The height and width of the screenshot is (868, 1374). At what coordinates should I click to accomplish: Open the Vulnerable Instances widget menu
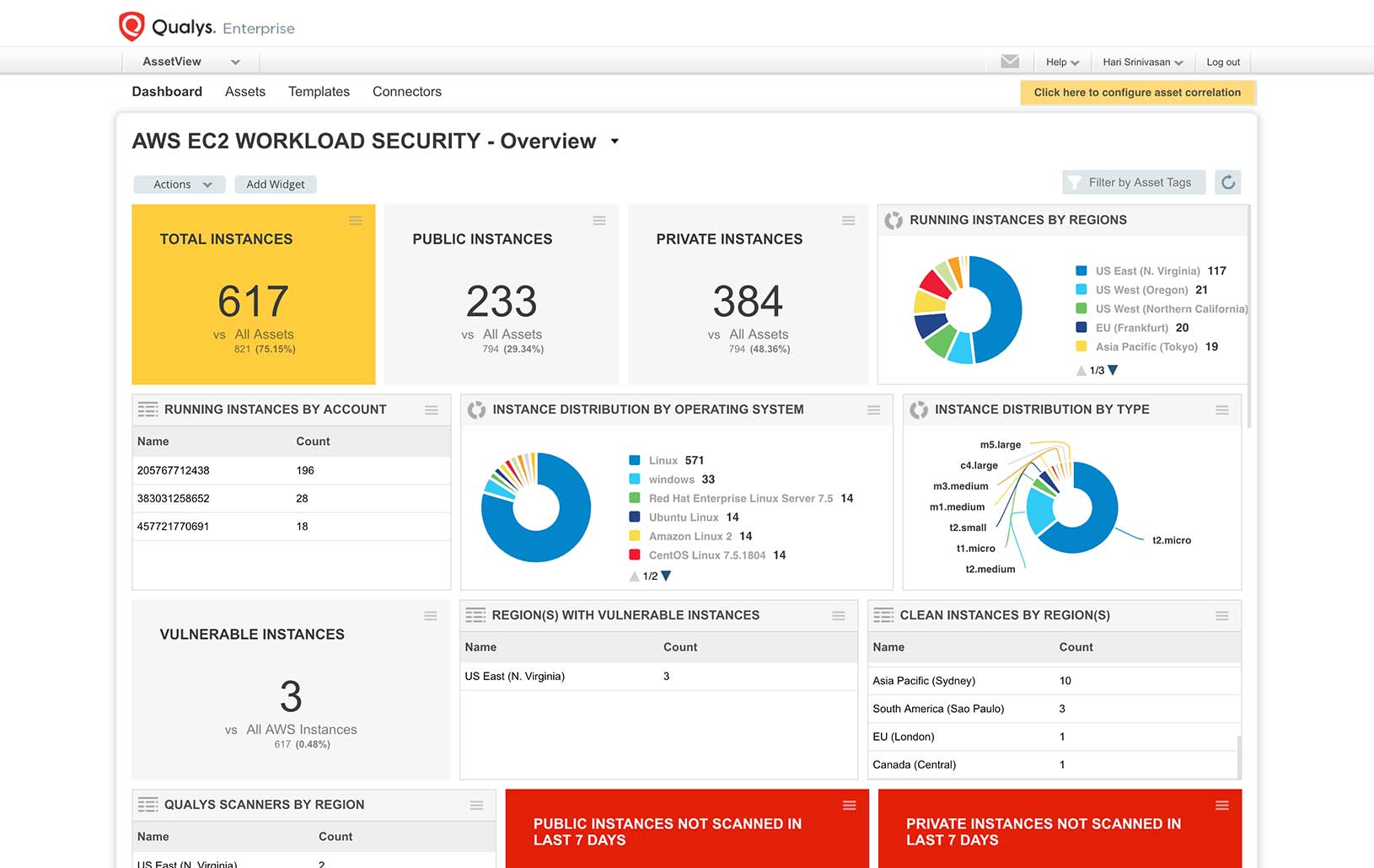[431, 616]
